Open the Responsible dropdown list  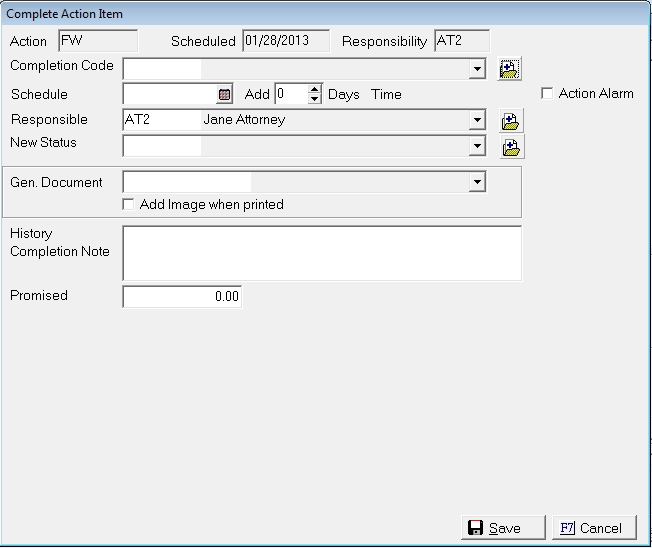point(477,121)
